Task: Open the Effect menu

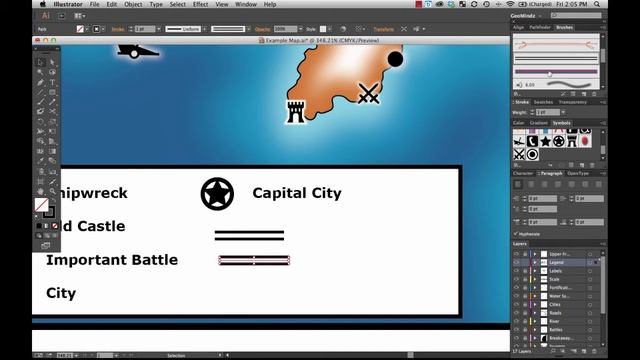Action: coord(200,4)
